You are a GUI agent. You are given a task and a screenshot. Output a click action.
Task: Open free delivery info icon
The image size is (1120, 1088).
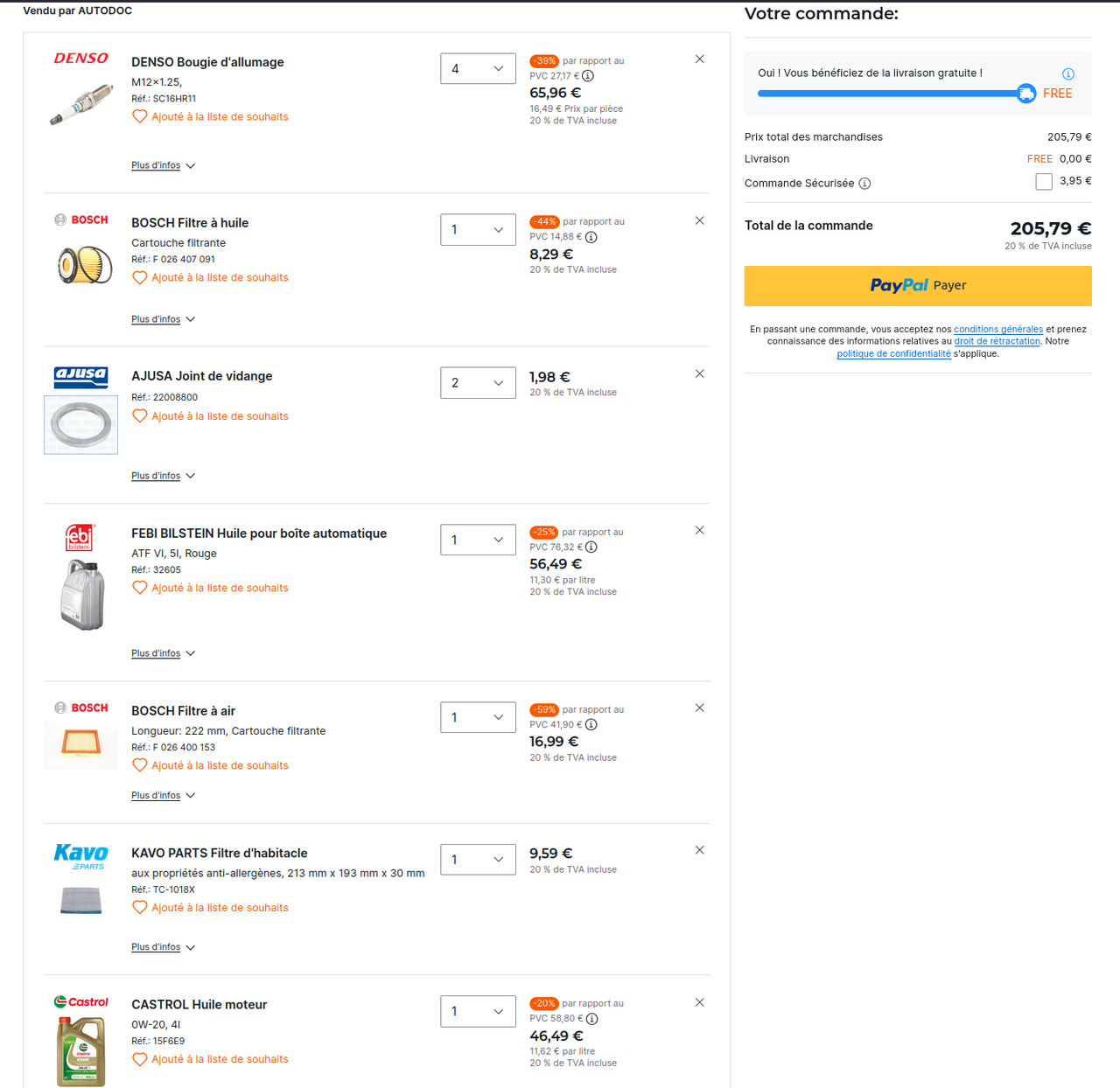[1067, 74]
